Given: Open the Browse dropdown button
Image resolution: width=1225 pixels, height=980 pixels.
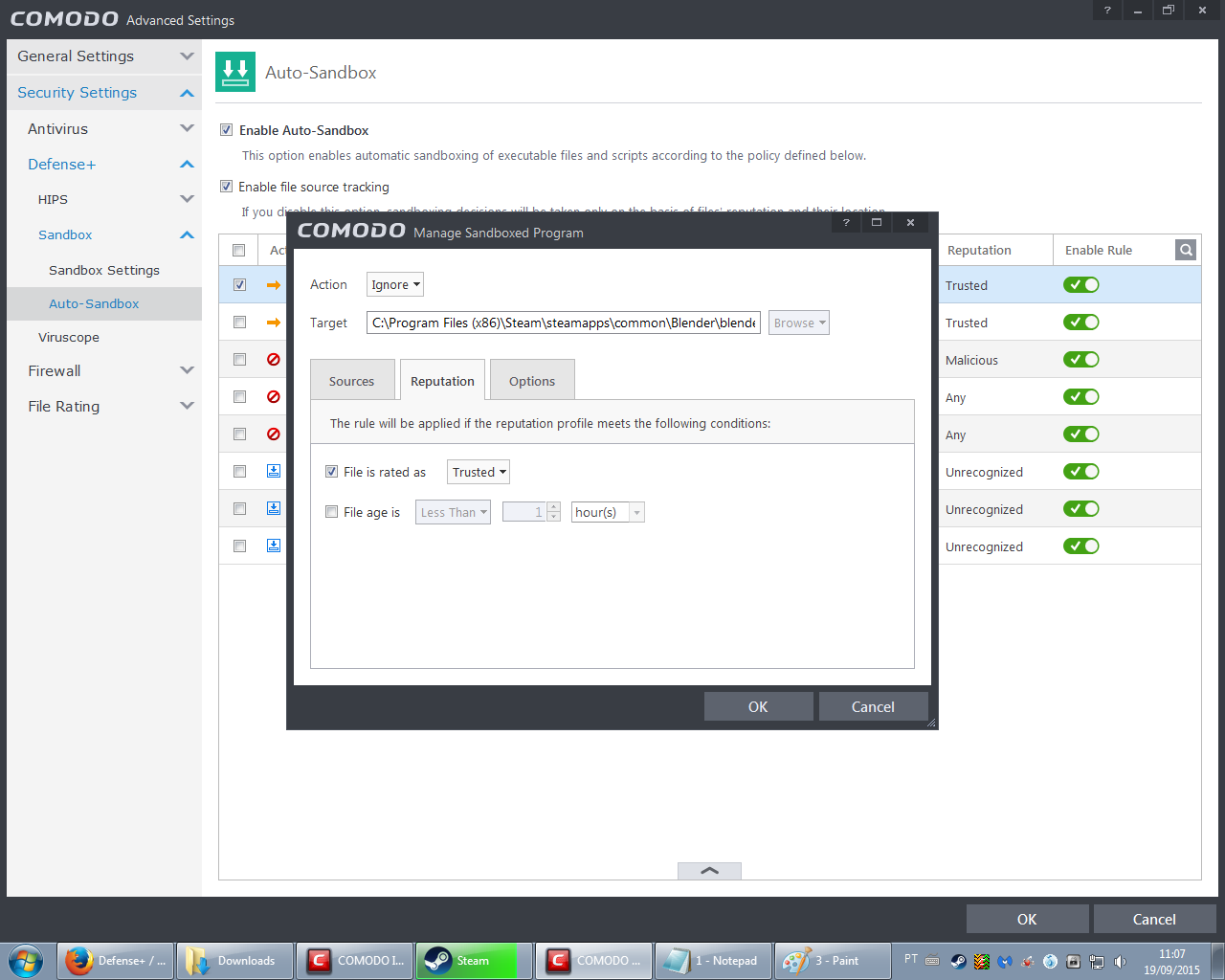Looking at the screenshot, I should tap(799, 323).
